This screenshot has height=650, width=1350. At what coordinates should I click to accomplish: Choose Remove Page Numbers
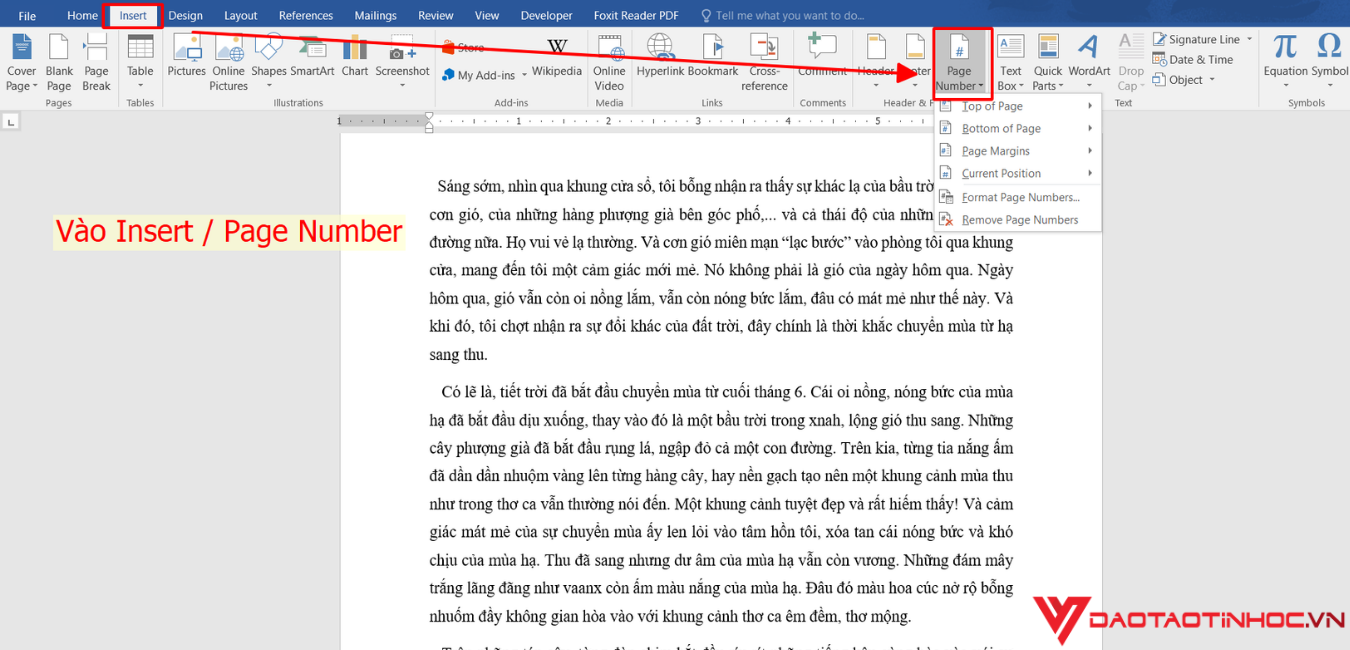[x=1014, y=219]
